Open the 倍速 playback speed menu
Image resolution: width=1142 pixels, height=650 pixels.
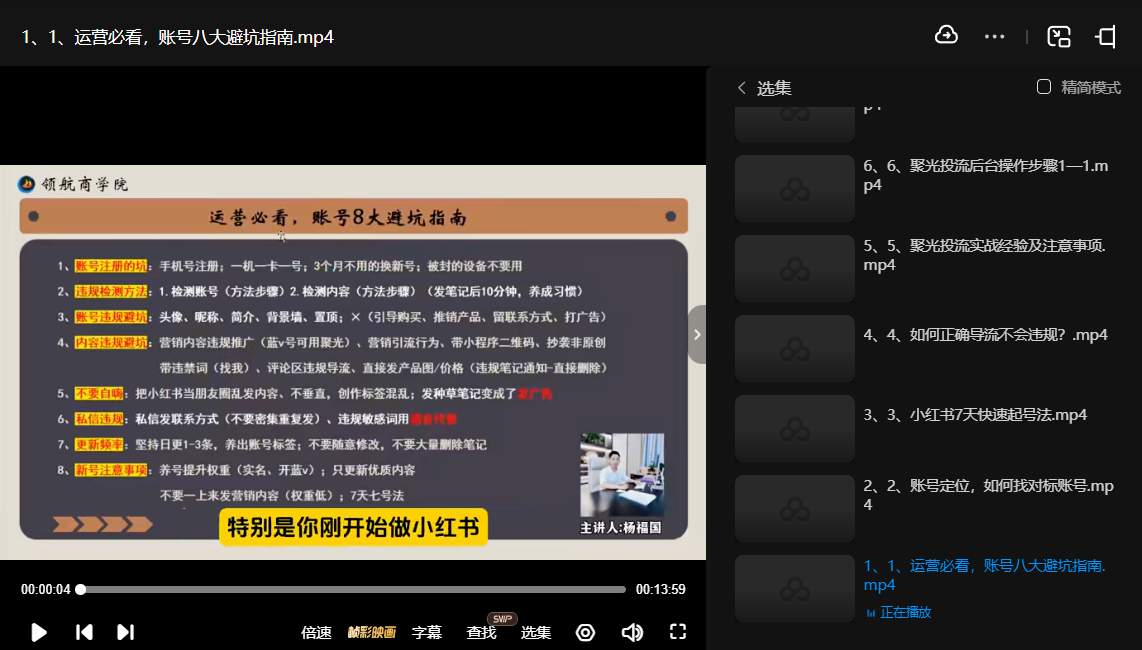316,632
